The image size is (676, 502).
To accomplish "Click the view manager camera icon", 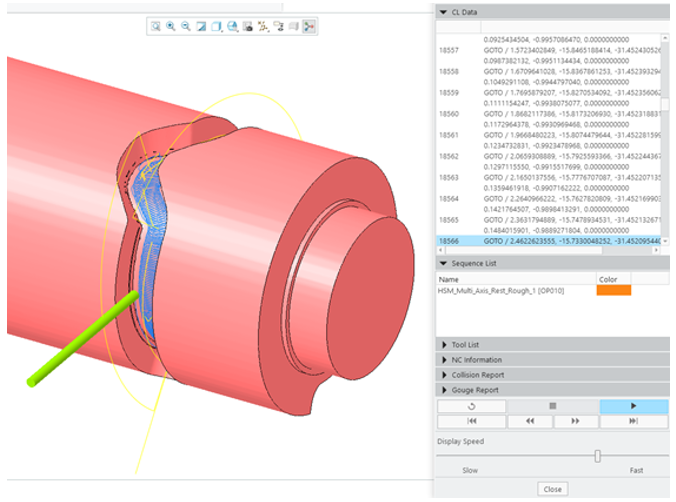I will (x=247, y=27).
